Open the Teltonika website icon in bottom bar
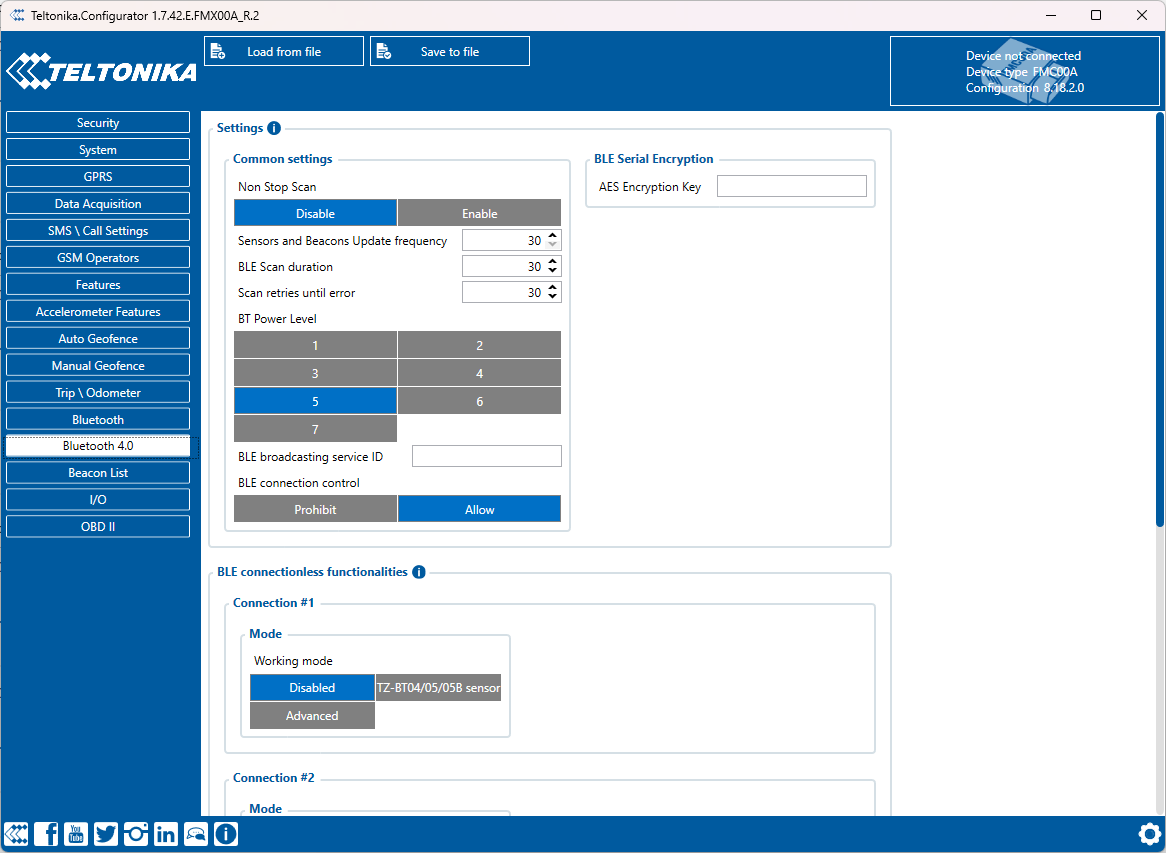Viewport: 1166px width, 853px height. point(16,834)
